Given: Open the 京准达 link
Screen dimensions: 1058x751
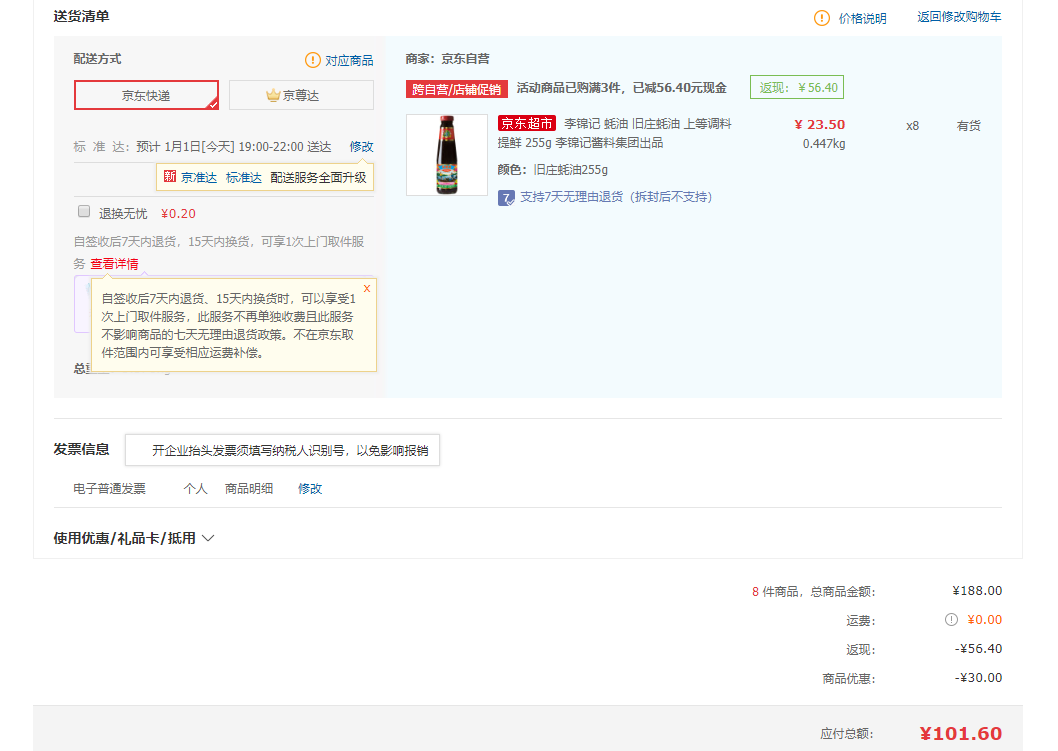Looking at the screenshot, I should tap(199, 177).
